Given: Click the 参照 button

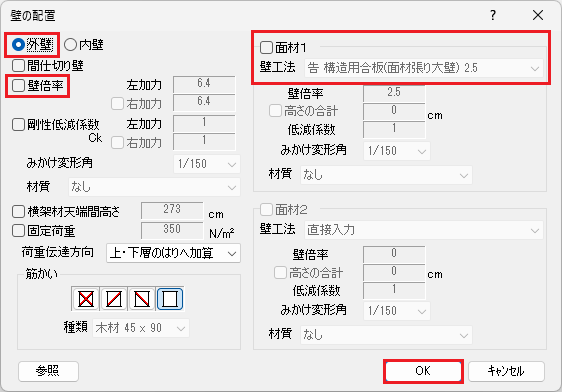Looking at the screenshot, I should click(48, 371).
